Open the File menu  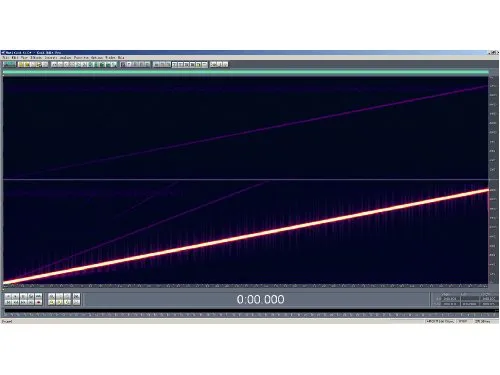(6, 58)
